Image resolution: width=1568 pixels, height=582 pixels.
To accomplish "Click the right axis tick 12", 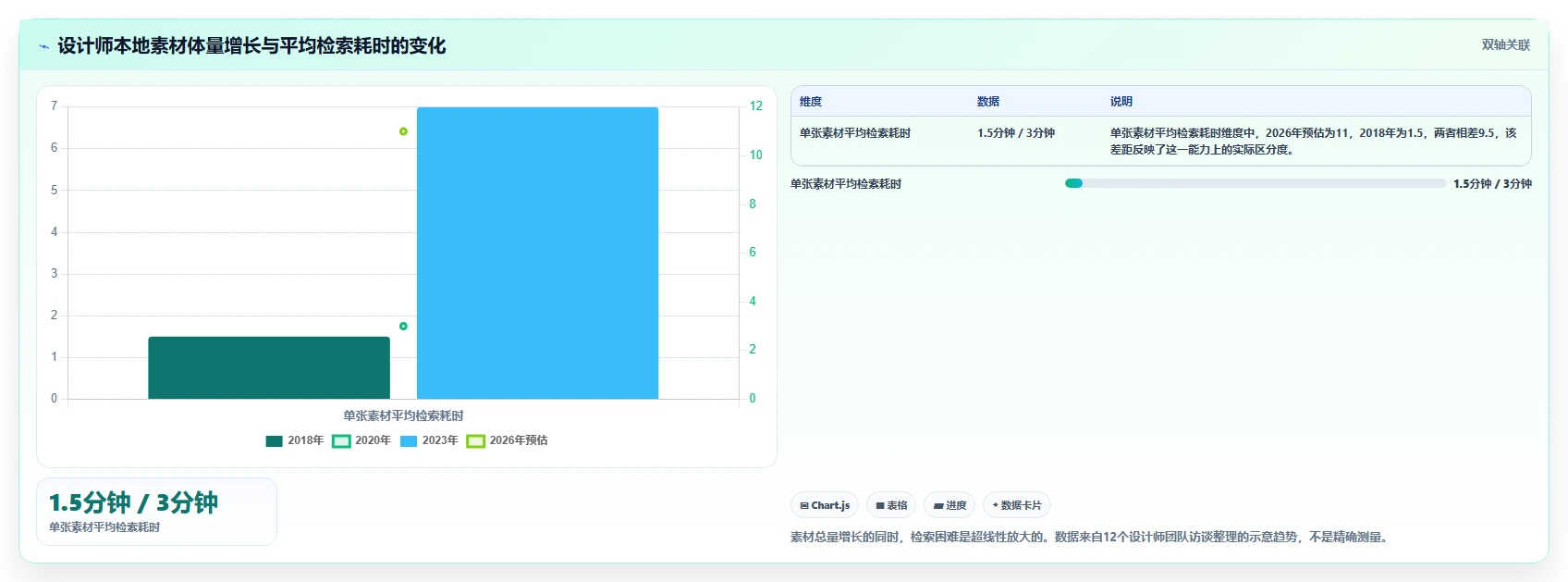I will pos(755,106).
